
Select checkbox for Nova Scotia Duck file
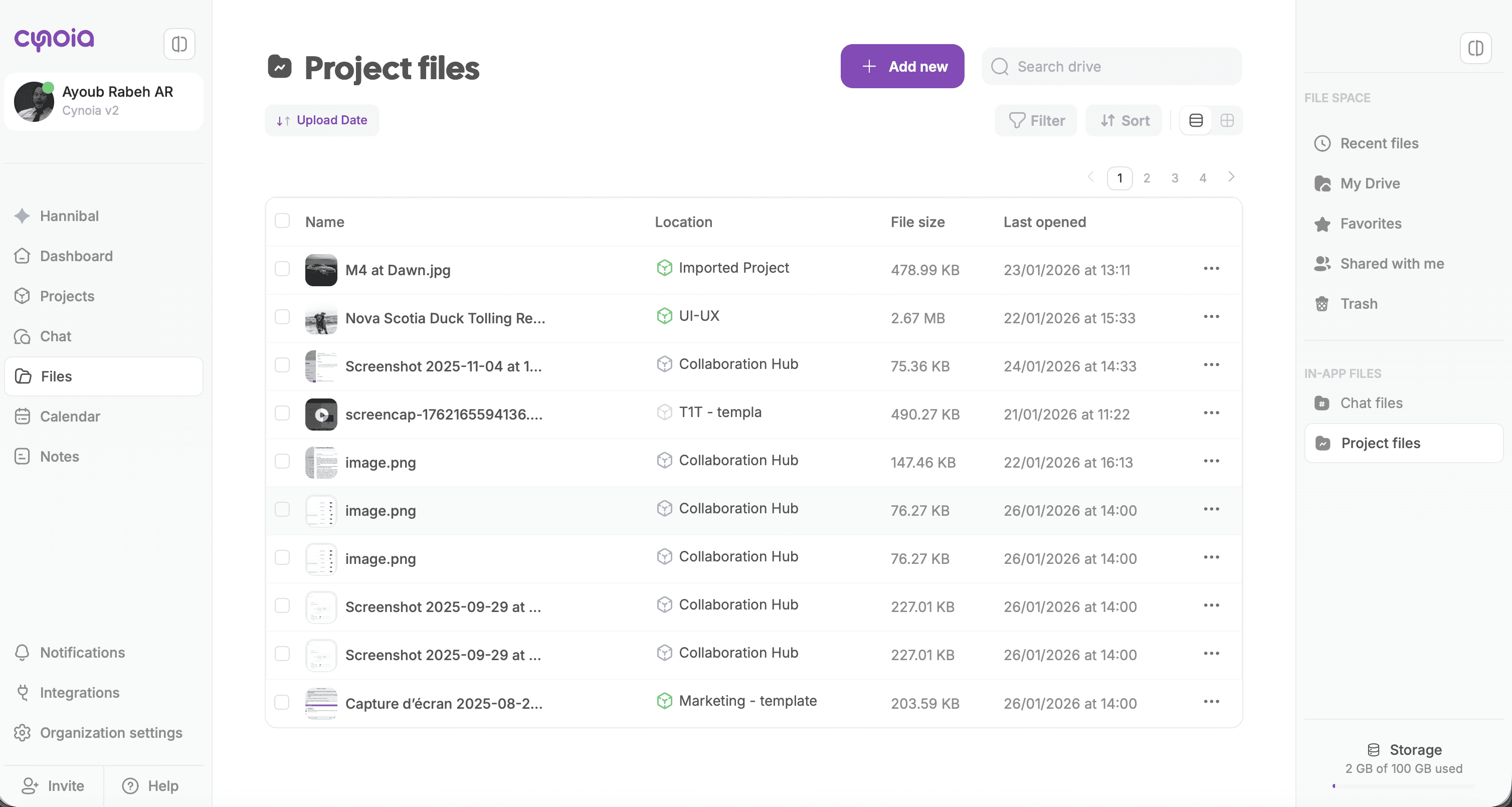click(x=282, y=317)
